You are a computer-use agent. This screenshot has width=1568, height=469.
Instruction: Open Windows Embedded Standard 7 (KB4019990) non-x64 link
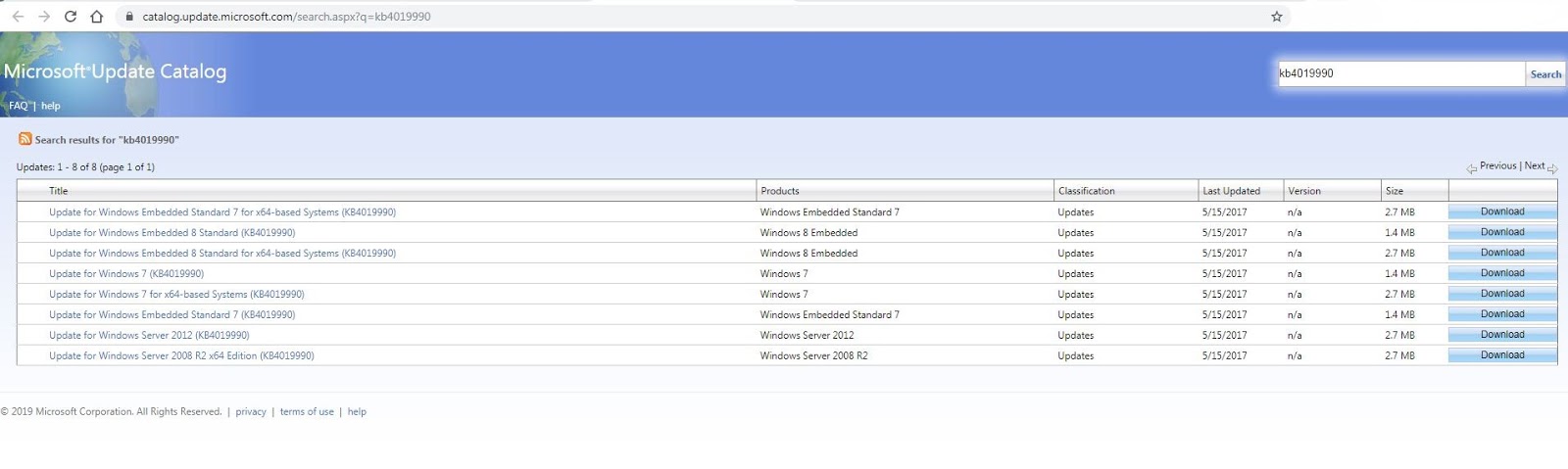[x=172, y=315]
